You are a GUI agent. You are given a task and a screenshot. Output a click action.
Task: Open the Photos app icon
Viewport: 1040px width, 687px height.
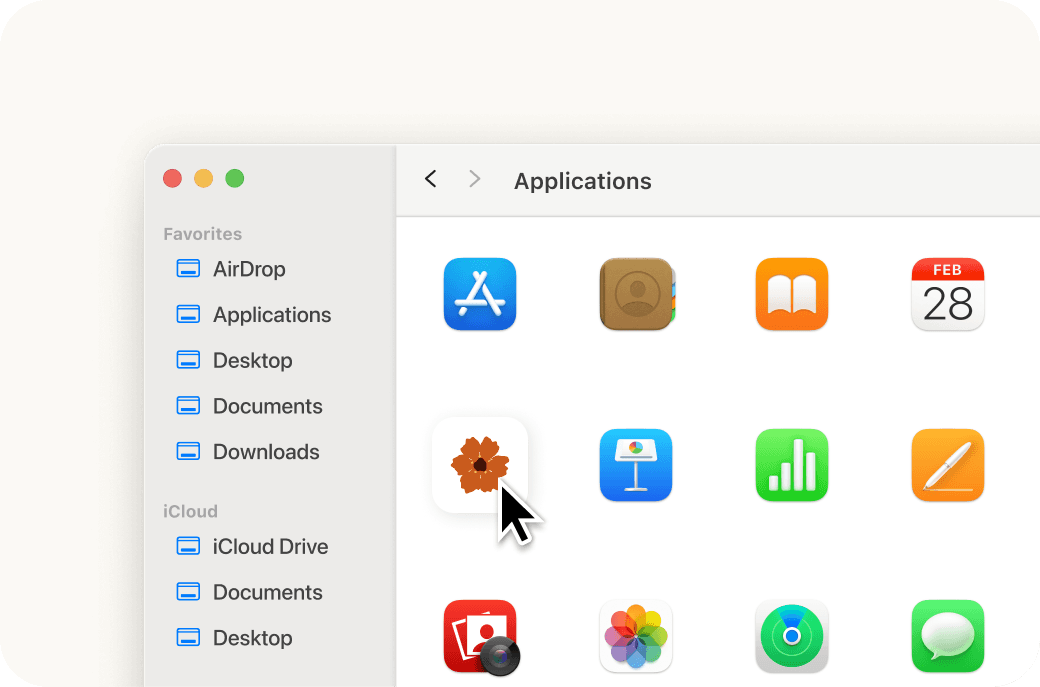(x=635, y=636)
